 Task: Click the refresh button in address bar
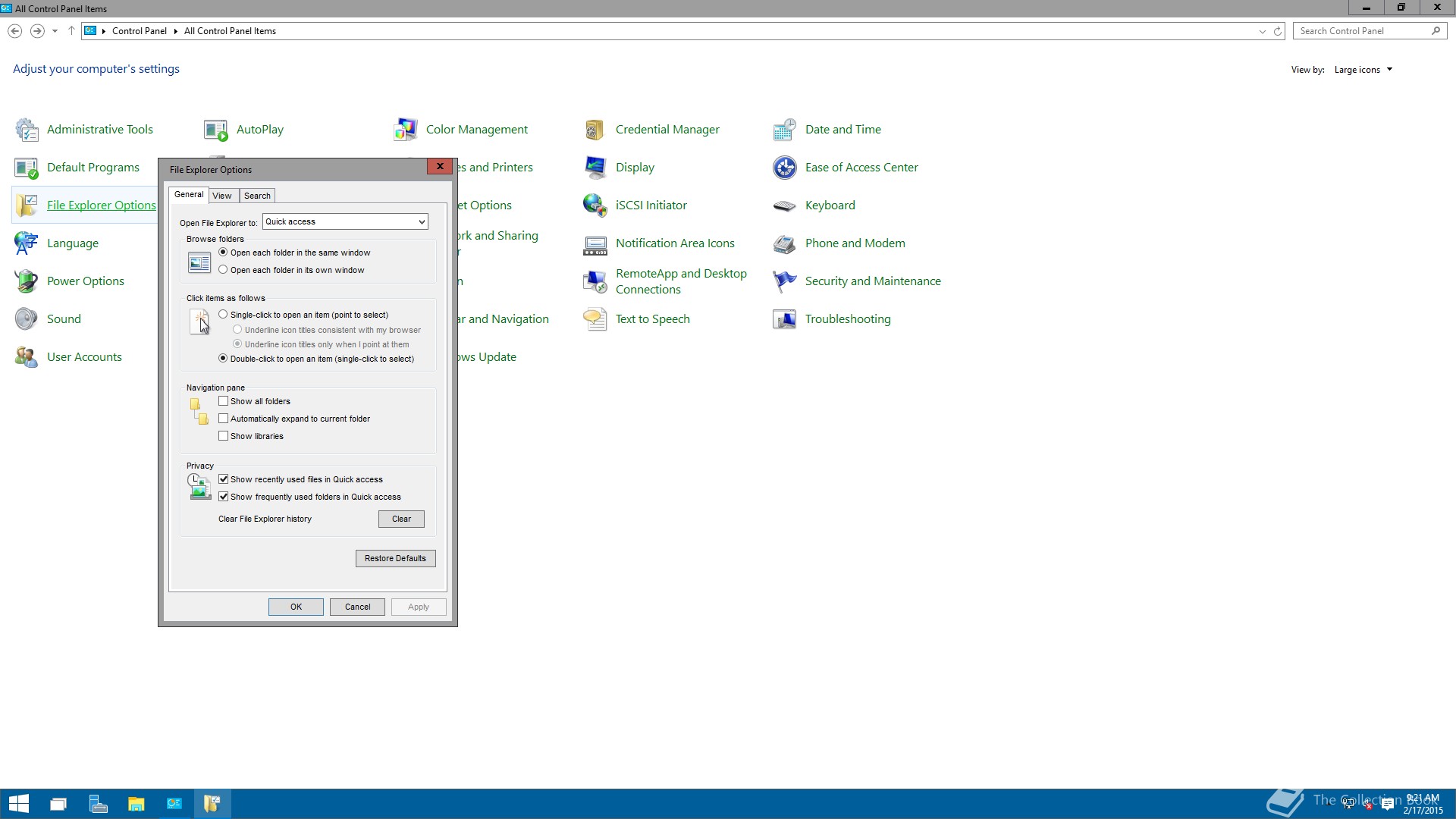click(1278, 31)
